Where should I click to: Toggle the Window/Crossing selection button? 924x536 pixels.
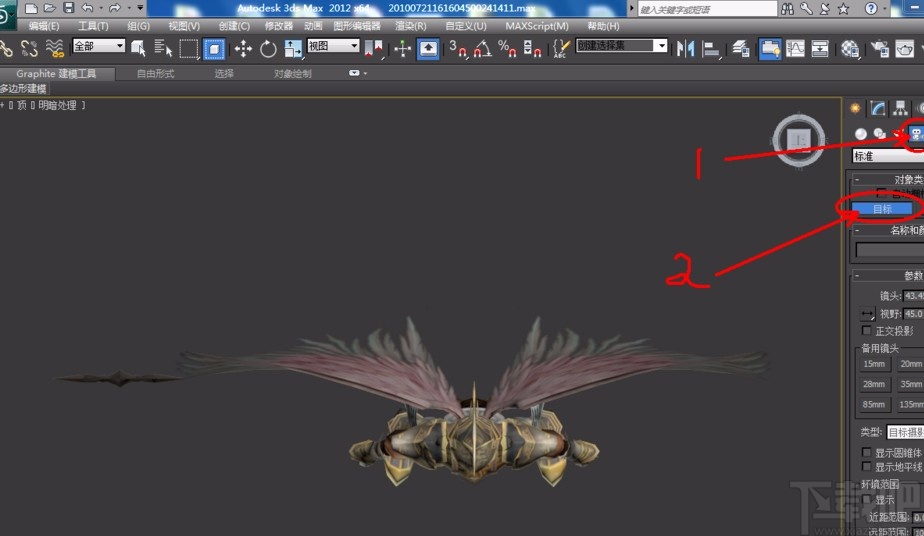point(214,49)
